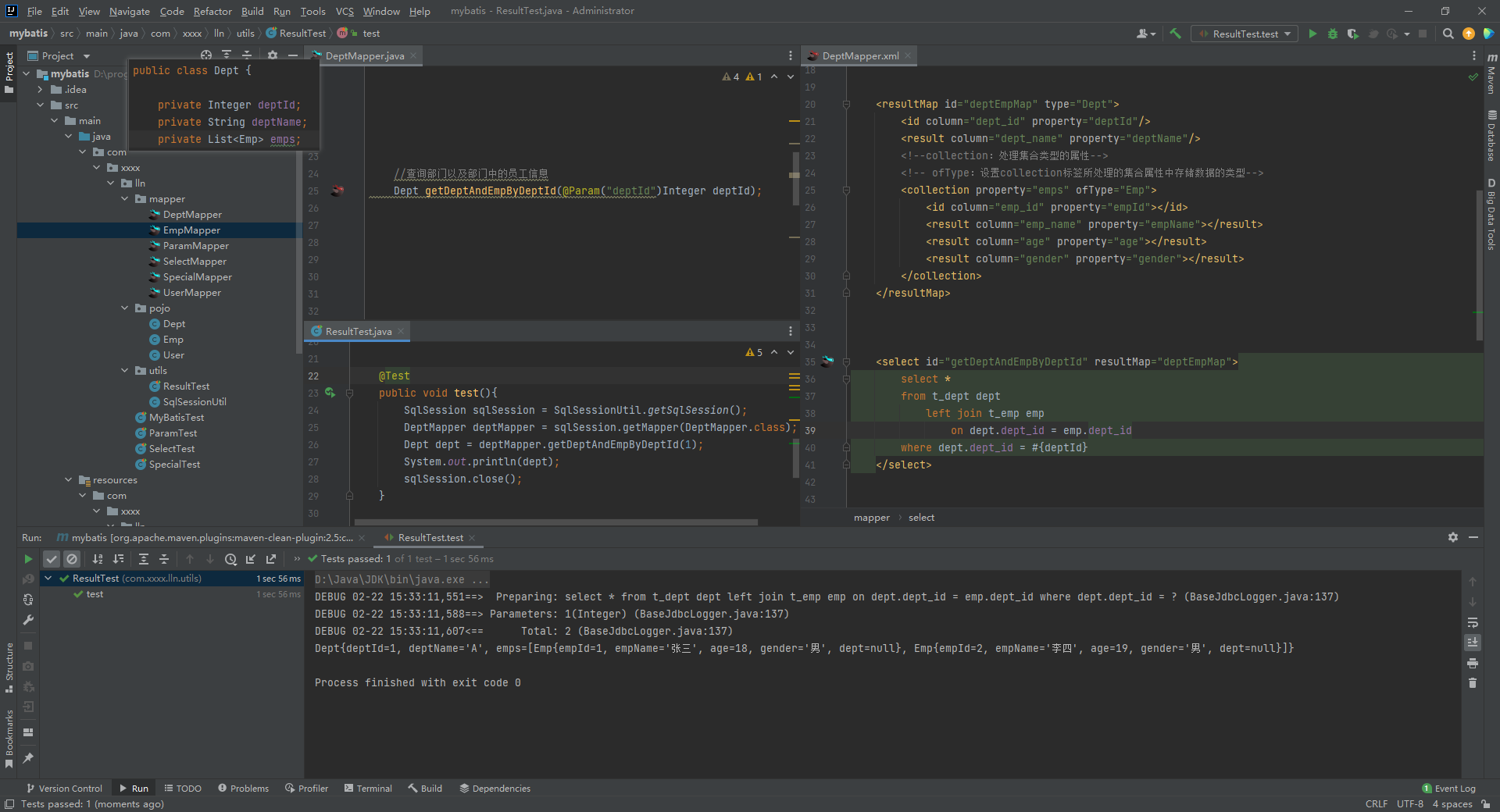This screenshot has width=1500, height=812.
Task: Click the Build Project hammer icon
Action: (x=1175, y=34)
